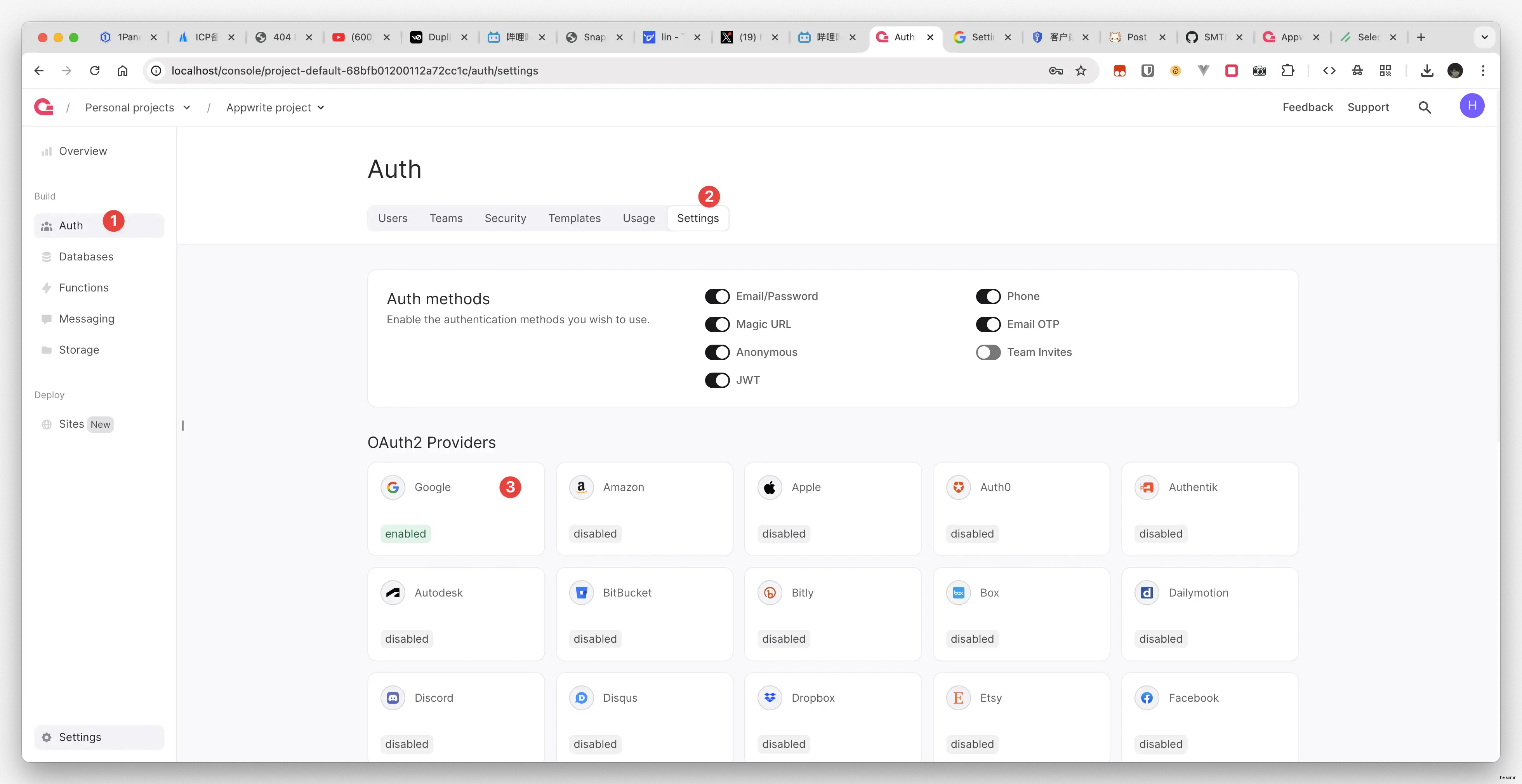Open the Chrome side panel code icon

(x=1329, y=71)
